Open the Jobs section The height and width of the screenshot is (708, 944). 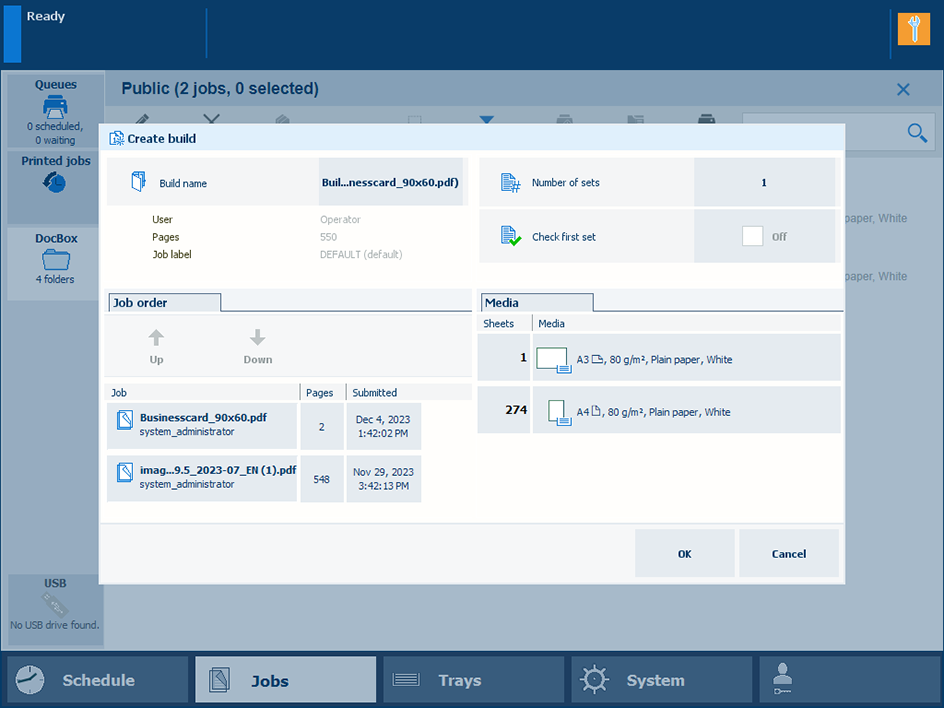coord(285,680)
